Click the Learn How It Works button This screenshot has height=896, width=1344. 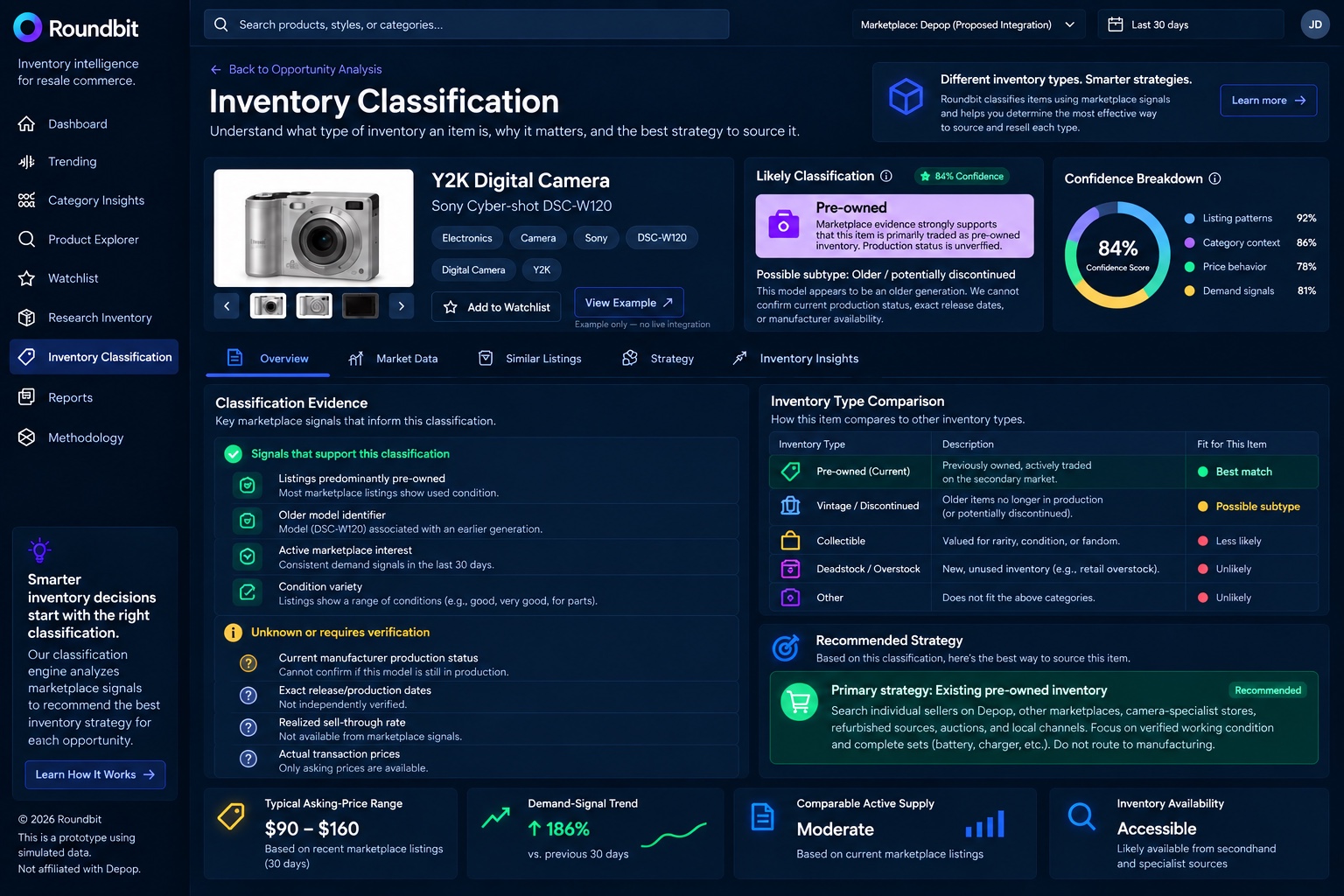[94, 774]
